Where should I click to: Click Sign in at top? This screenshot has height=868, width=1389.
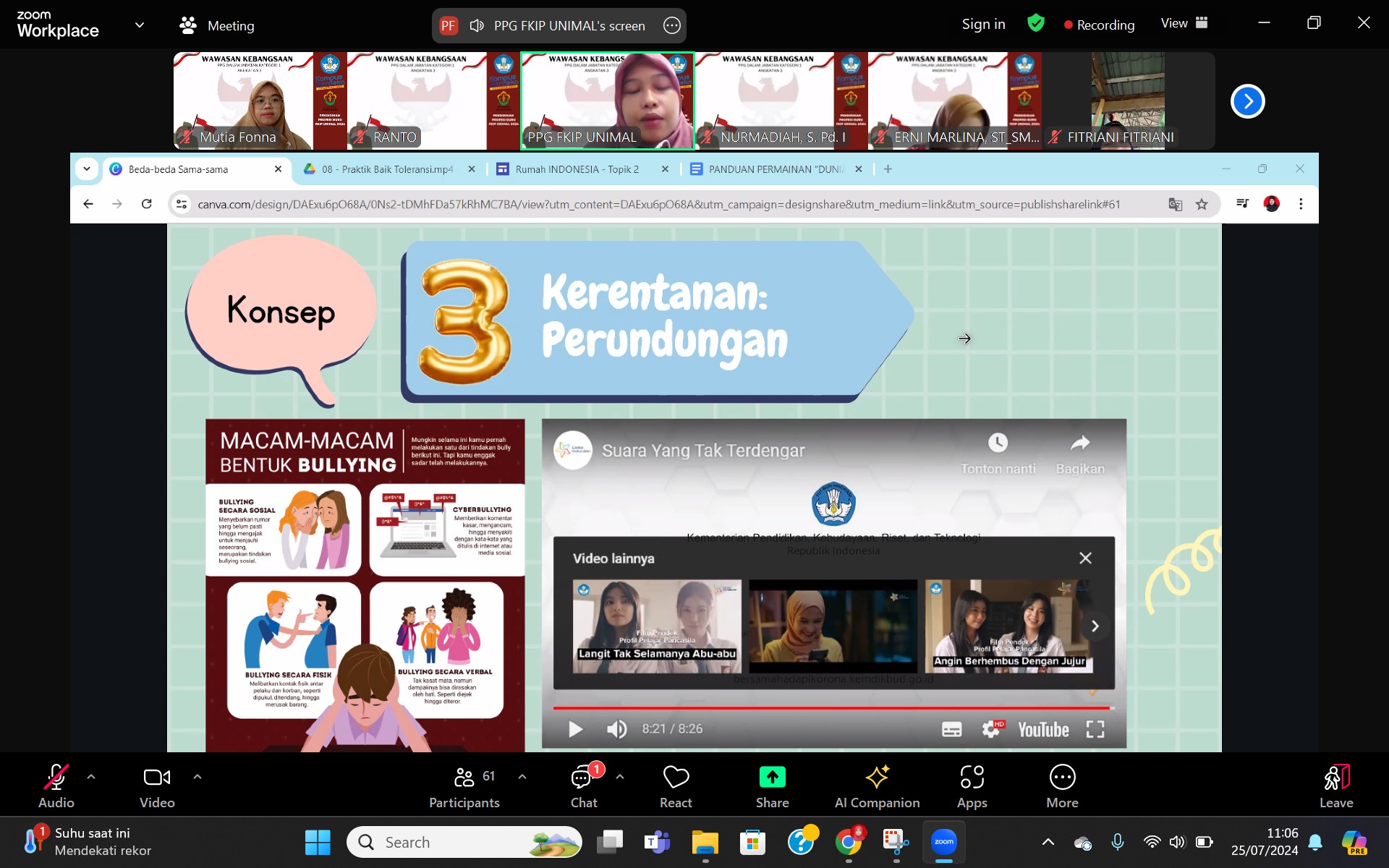[x=983, y=24]
